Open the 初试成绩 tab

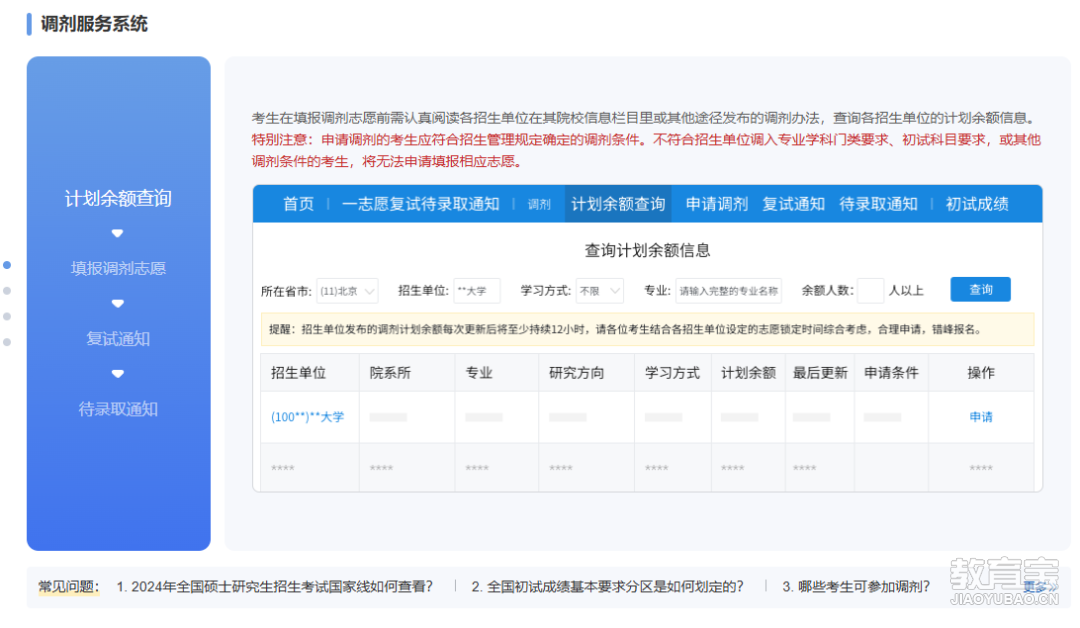coord(977,204)
